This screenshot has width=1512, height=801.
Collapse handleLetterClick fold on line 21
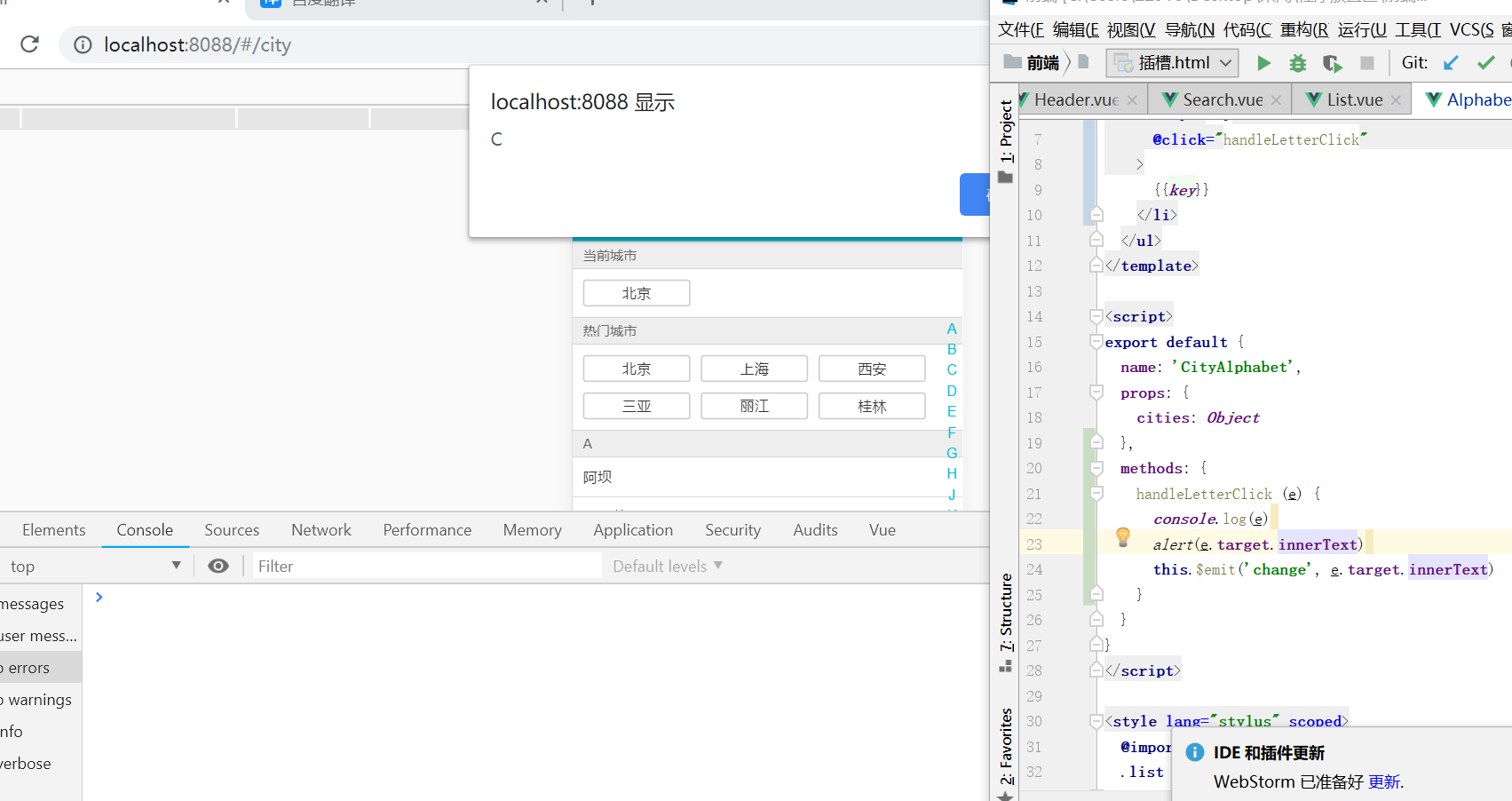tap(1096, 494)
